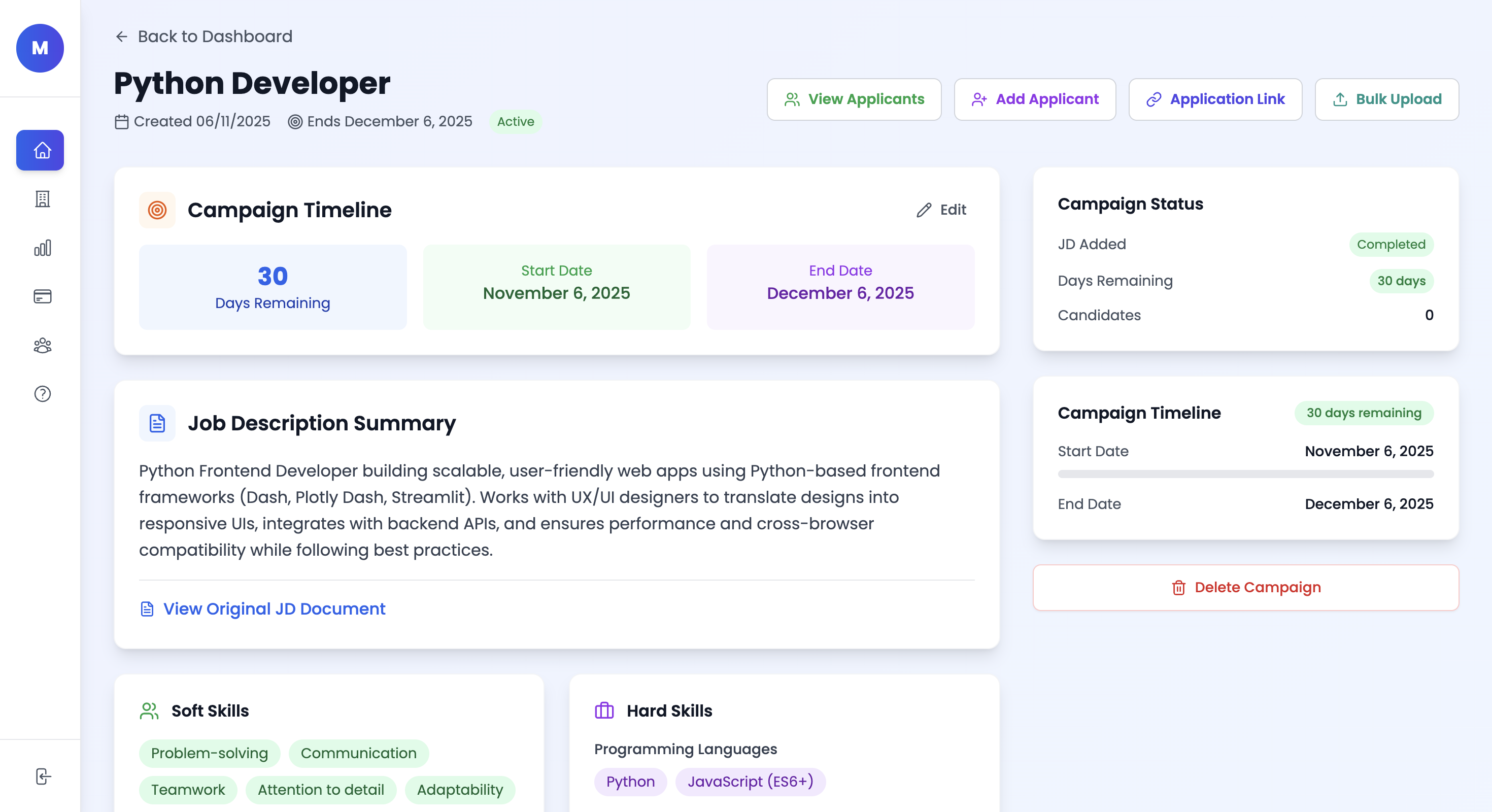The height and width of the screenshot is (812, 1492).
Task: Click the orange target Campaign Timeline icon
Action: [157, 210]
